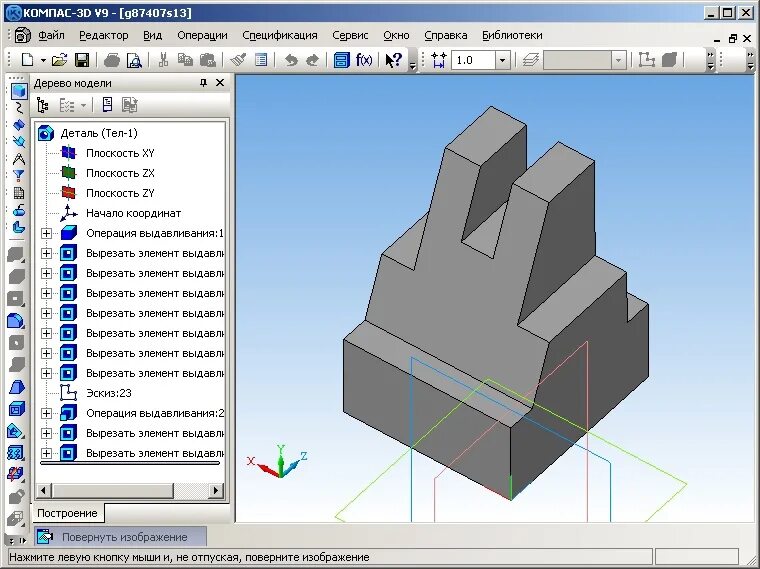
Task: Expand the Операция выдавливания:2 node
Action: pos(46,413)
